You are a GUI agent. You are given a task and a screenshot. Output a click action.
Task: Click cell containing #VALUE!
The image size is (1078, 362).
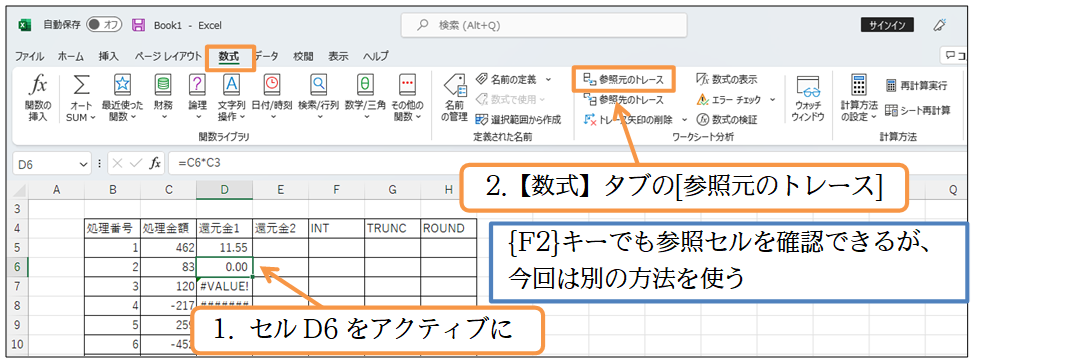click(x=224, y=285)
